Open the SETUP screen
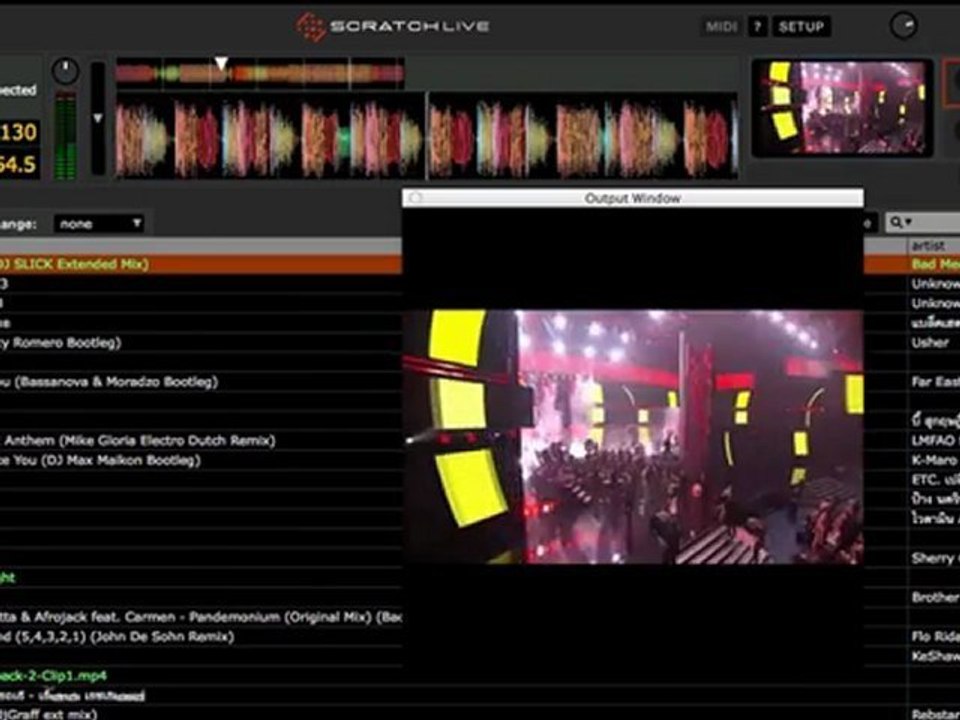960x720 pixels. (x=800, y=27)
